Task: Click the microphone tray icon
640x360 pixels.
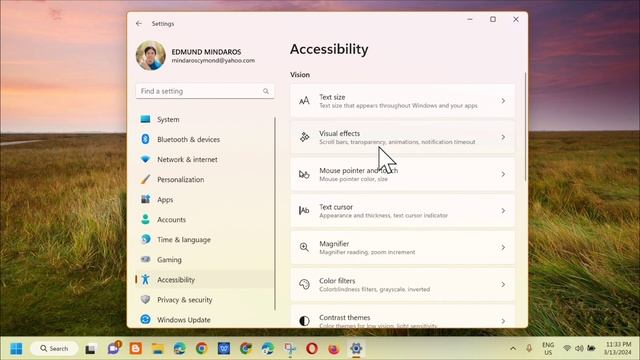Action: click(529, 349)
